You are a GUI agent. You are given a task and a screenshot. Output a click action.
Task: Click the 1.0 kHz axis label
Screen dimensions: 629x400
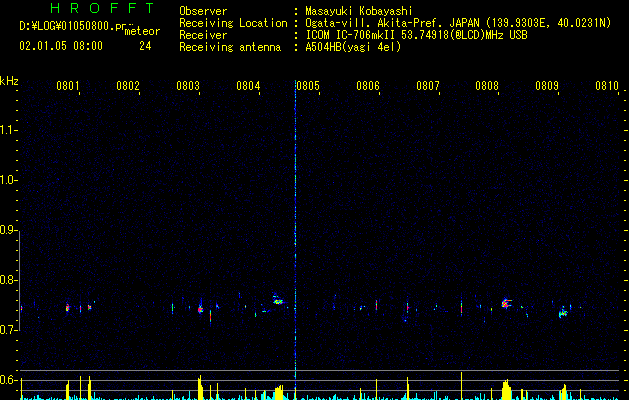point(8,180)
